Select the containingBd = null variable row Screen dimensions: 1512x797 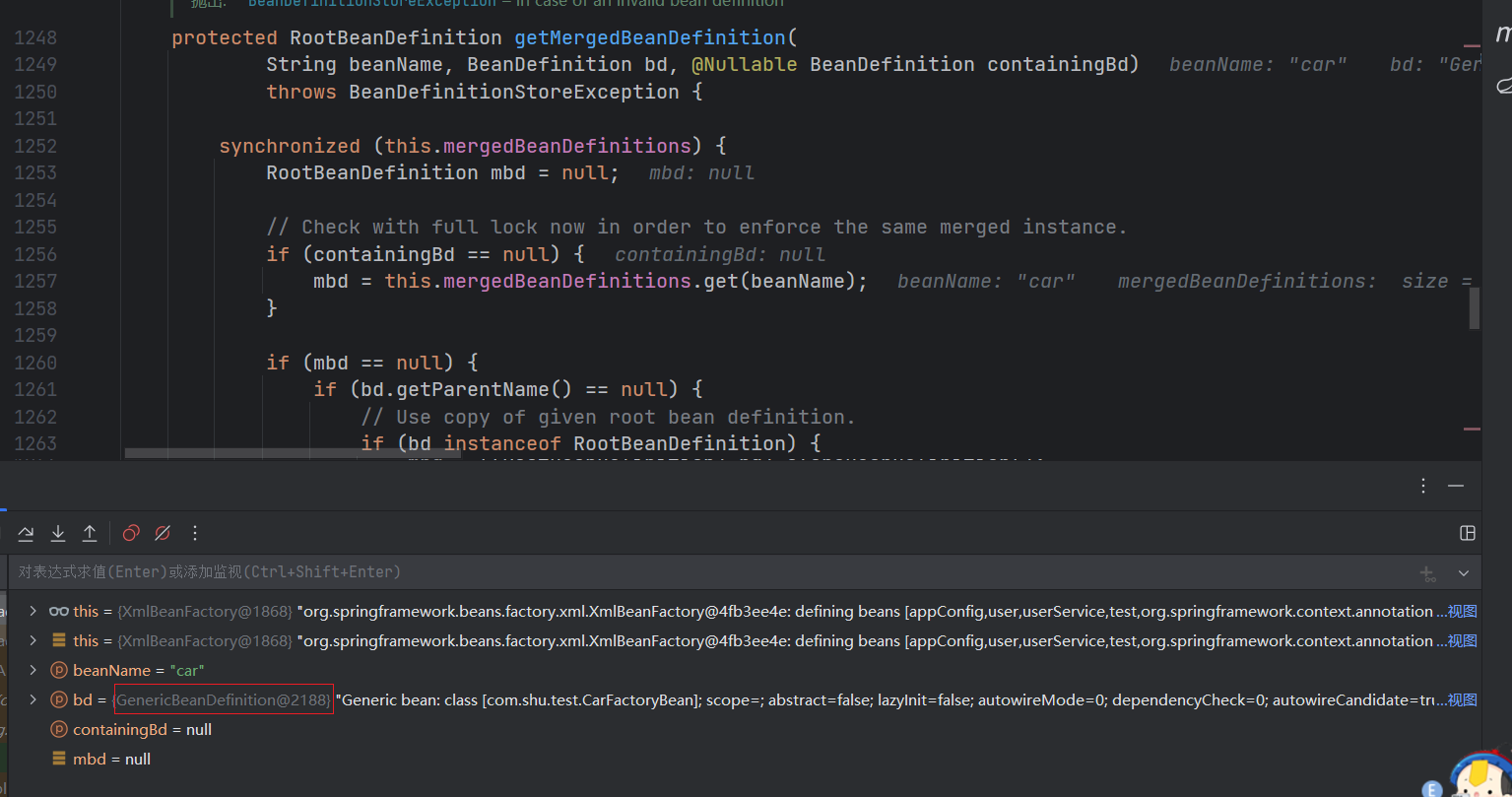point(744,729)
